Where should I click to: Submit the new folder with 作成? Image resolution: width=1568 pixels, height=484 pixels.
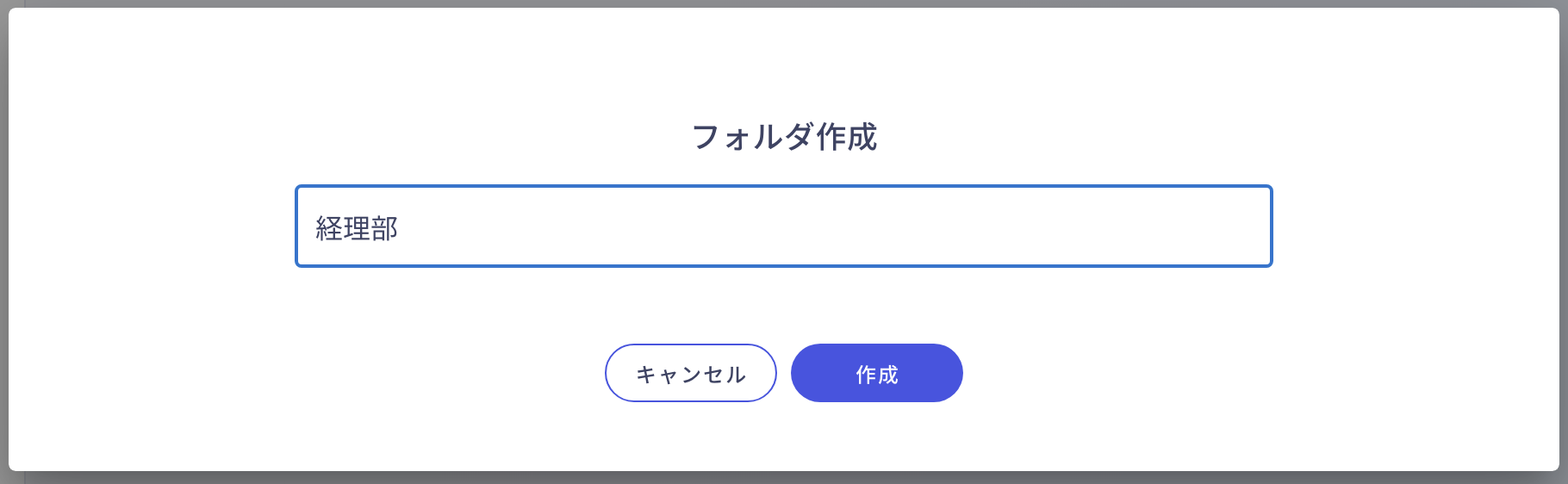coord(876,373)
